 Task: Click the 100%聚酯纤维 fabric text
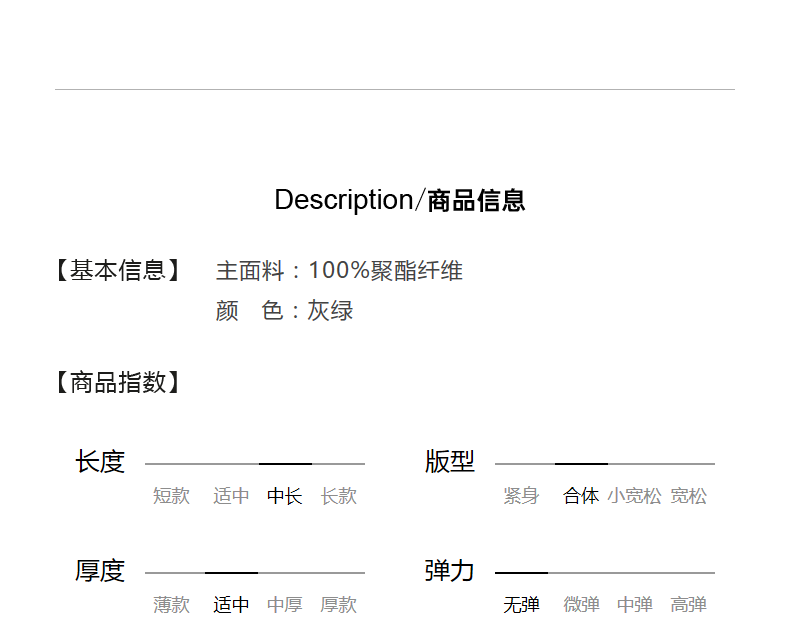(385, 271)
